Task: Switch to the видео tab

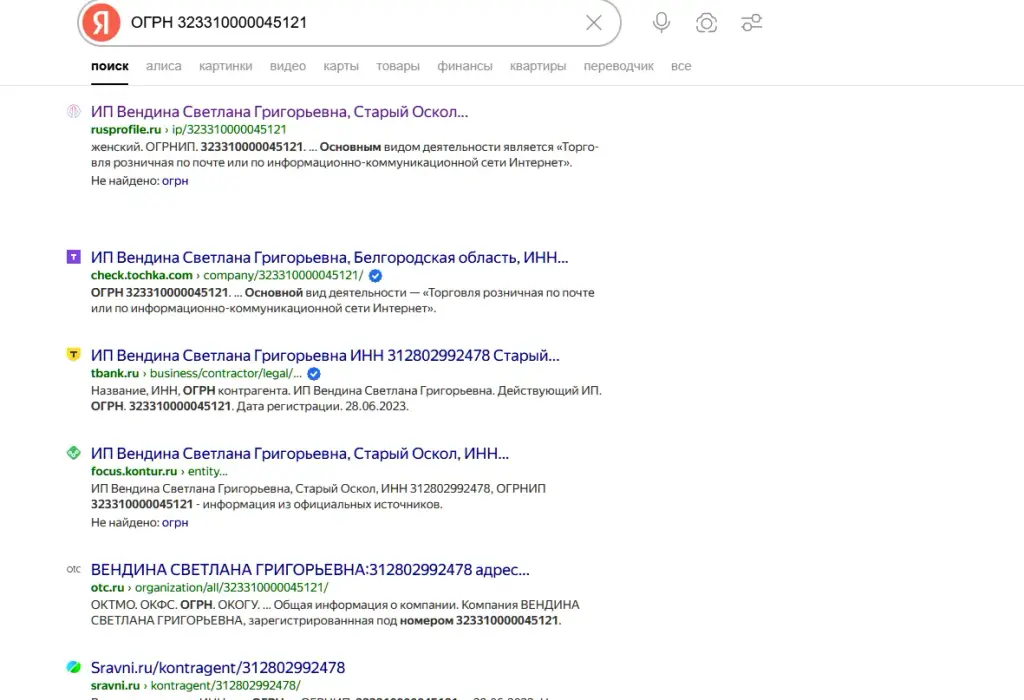Action: (x=287, y=66)
